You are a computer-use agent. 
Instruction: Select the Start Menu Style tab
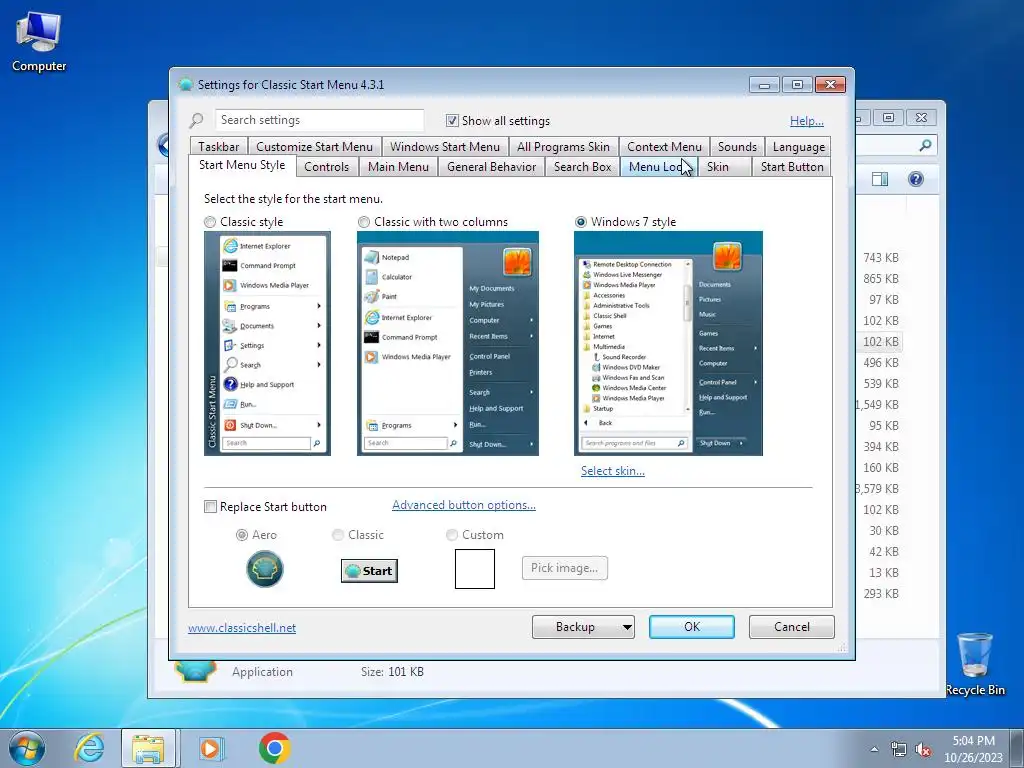242,165
